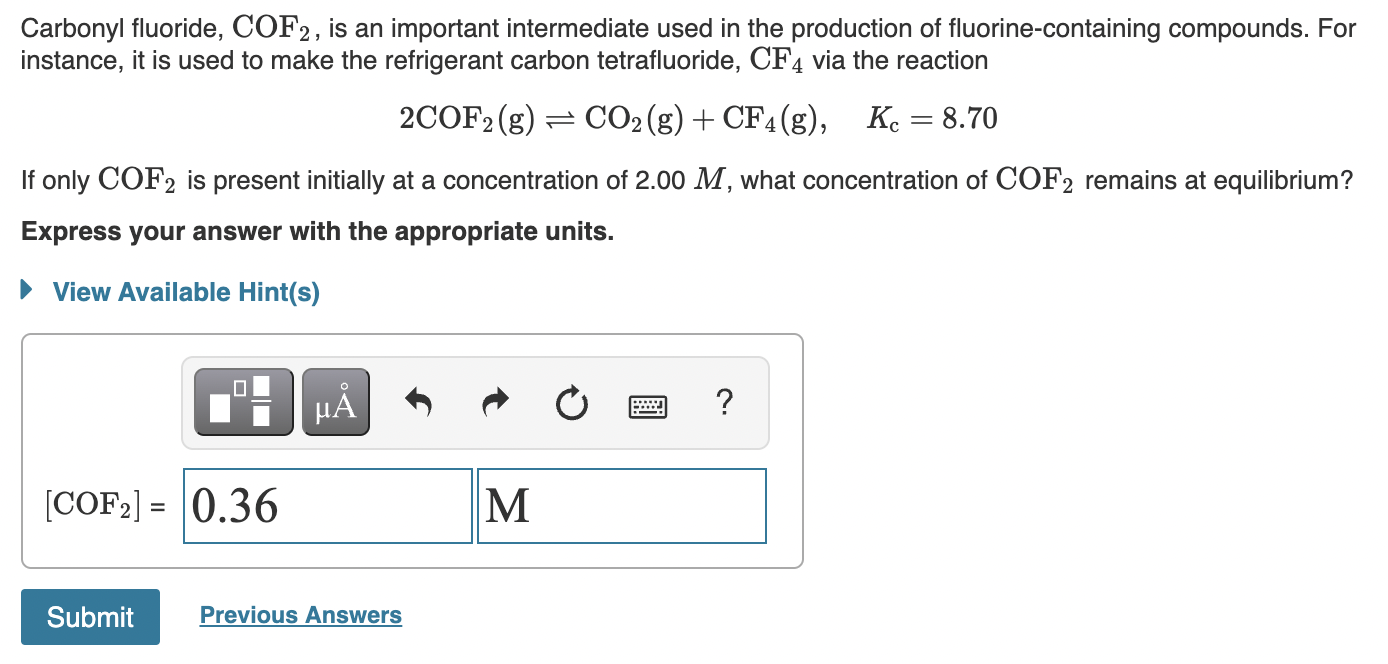Viewport: 1388px width, 664px height.
Task: Open Previous Answers
Action: point(300,614)
